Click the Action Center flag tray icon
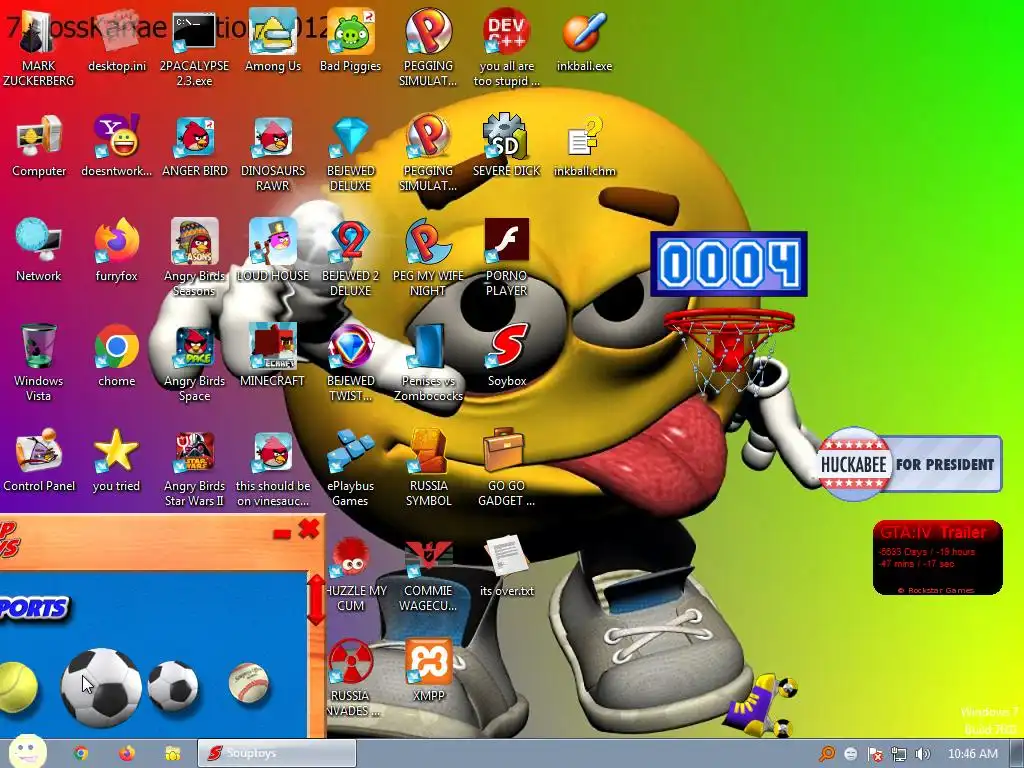Image resolution: width=1024 pixels, height=768 pixels. 875,754
